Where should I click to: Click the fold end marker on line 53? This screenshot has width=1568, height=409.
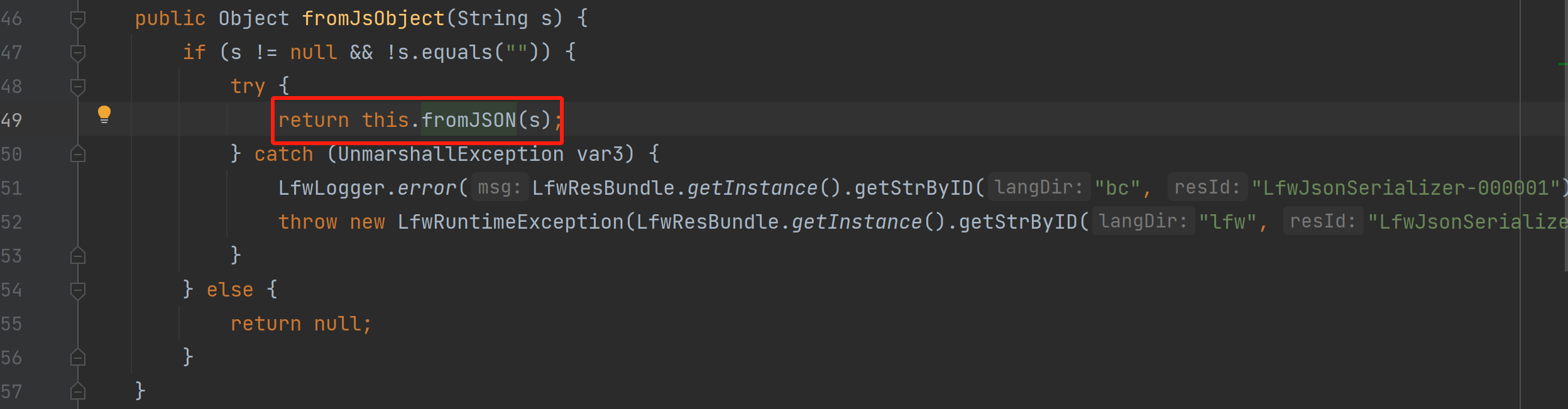point(78,256)
